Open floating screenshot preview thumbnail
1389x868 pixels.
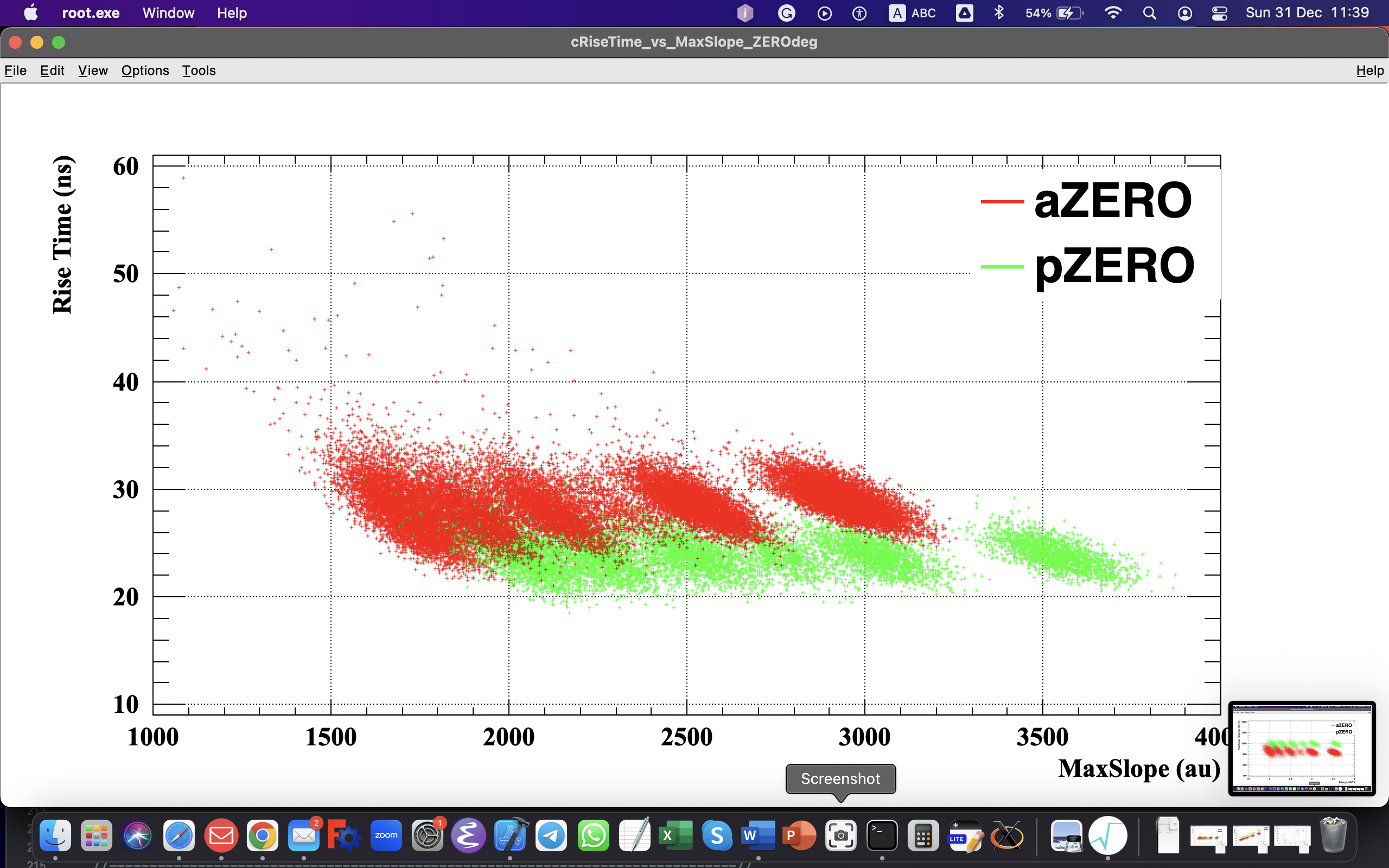pos(1302,748)
